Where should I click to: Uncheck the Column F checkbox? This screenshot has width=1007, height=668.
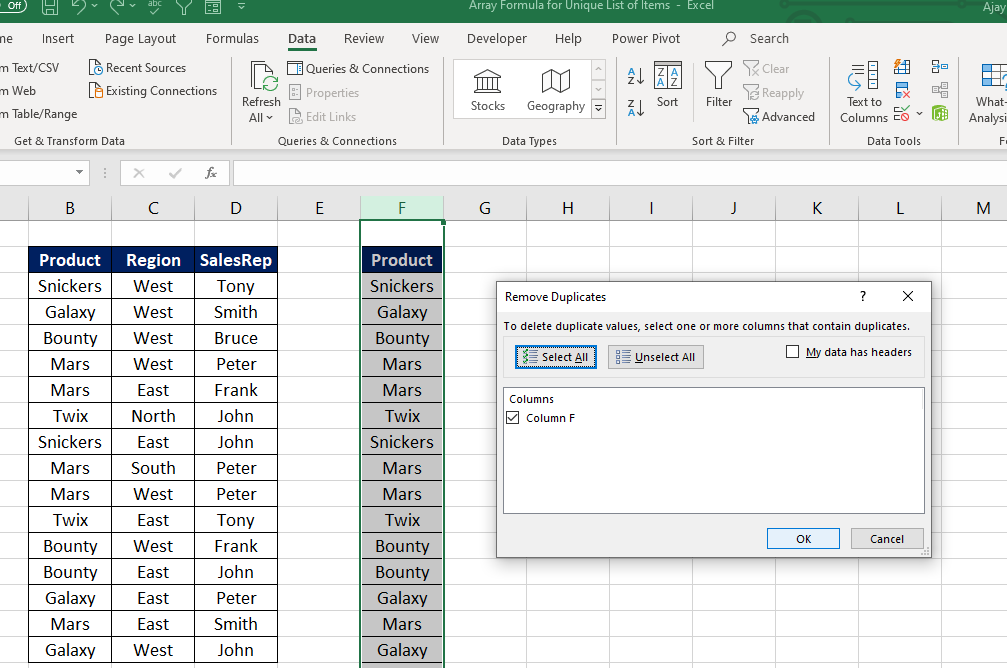(x=512, y=418)
